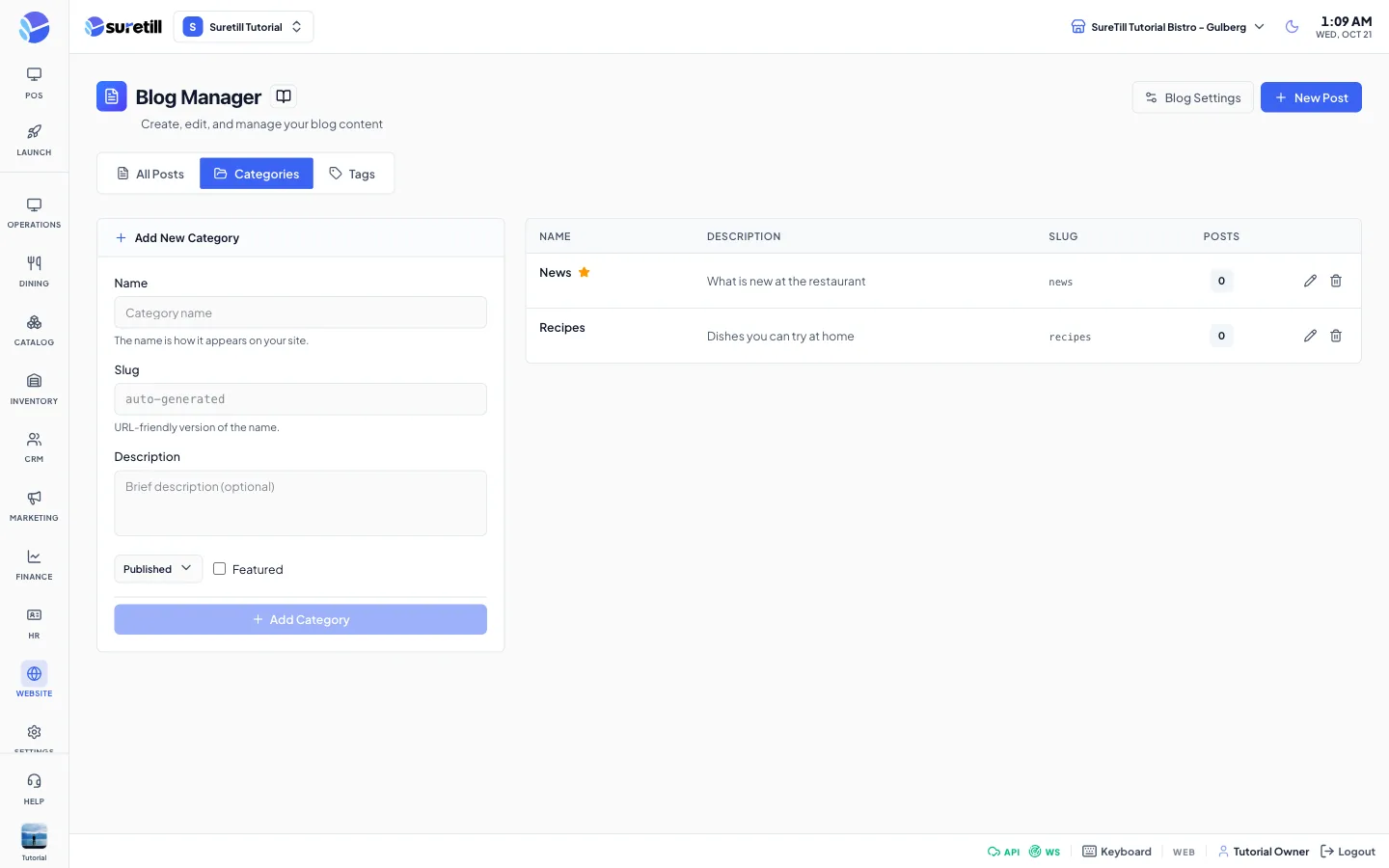Open the Marketing module
The height and width of the screenshot is (868, 1389).
pos(34,505)
